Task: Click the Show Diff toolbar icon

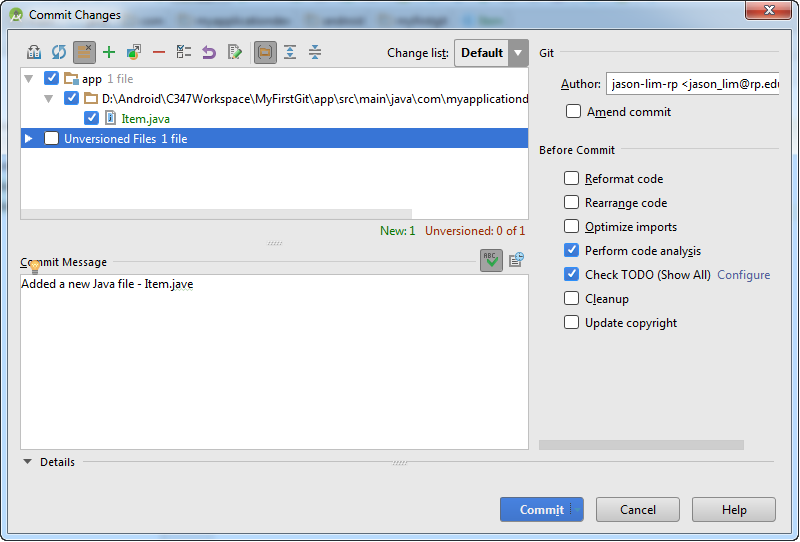Action: tap(34, 53)
